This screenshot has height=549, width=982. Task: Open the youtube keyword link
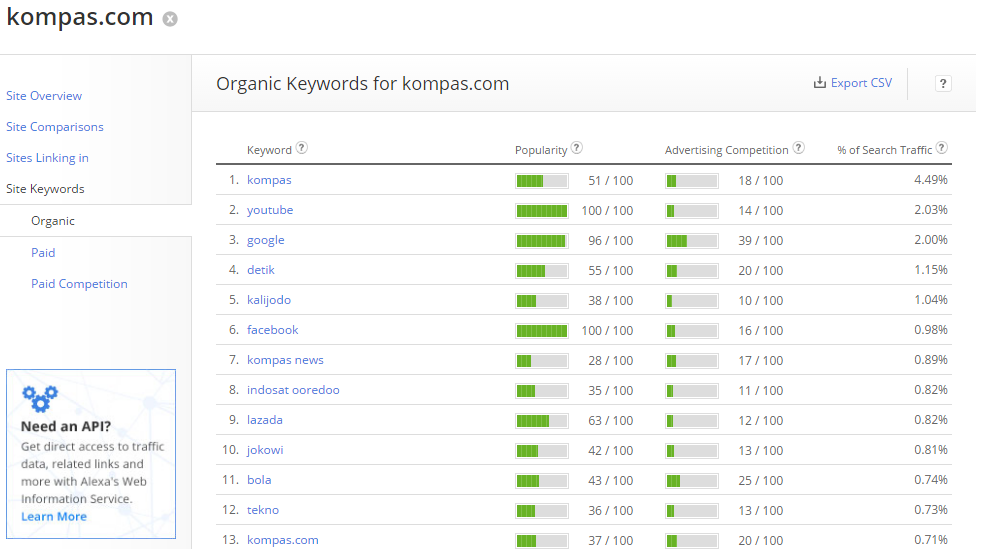(270, 210)
